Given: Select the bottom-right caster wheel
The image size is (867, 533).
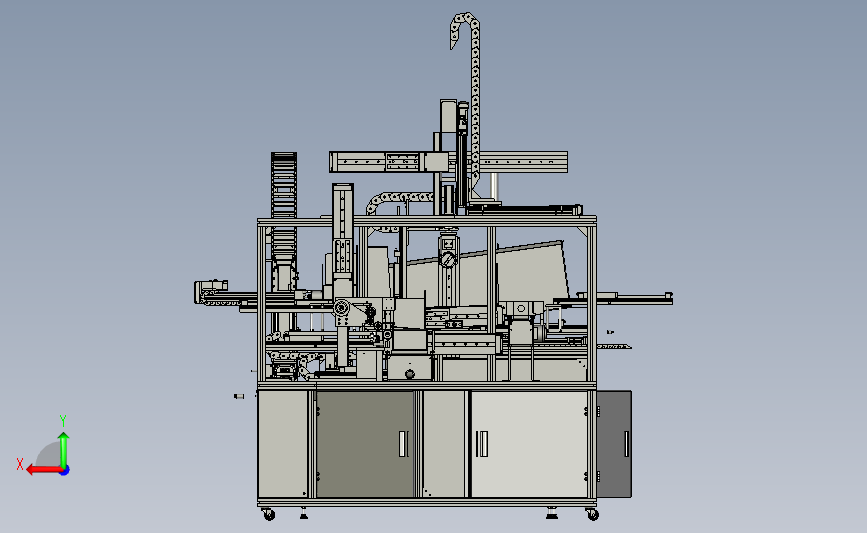Looking at the screenshot, I should pyautogui.click(x=592, y=514).
